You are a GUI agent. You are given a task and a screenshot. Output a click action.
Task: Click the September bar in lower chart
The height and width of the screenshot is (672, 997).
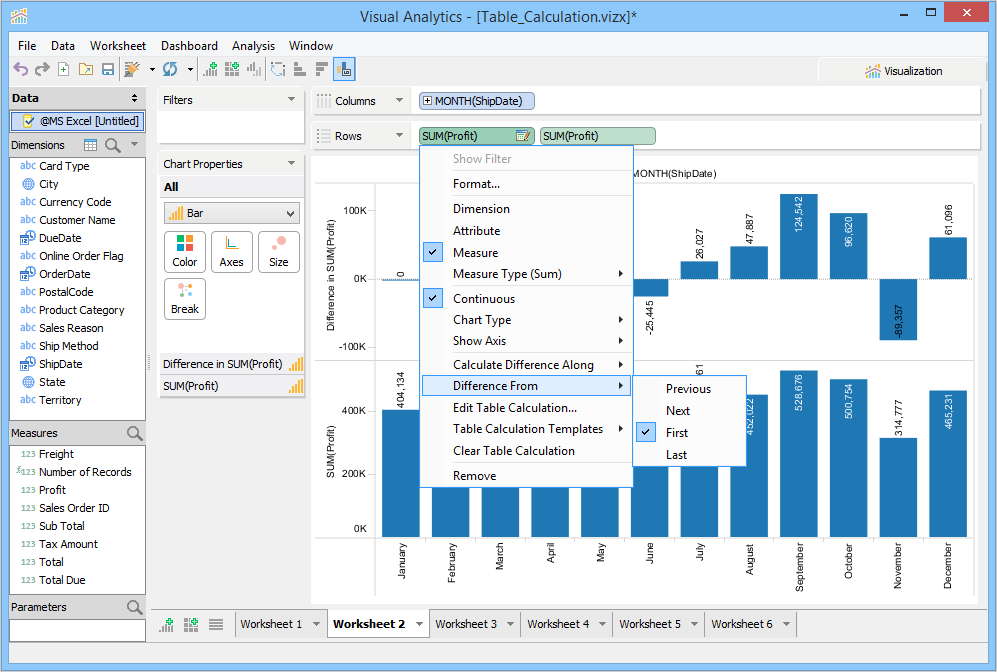[799, 454]
